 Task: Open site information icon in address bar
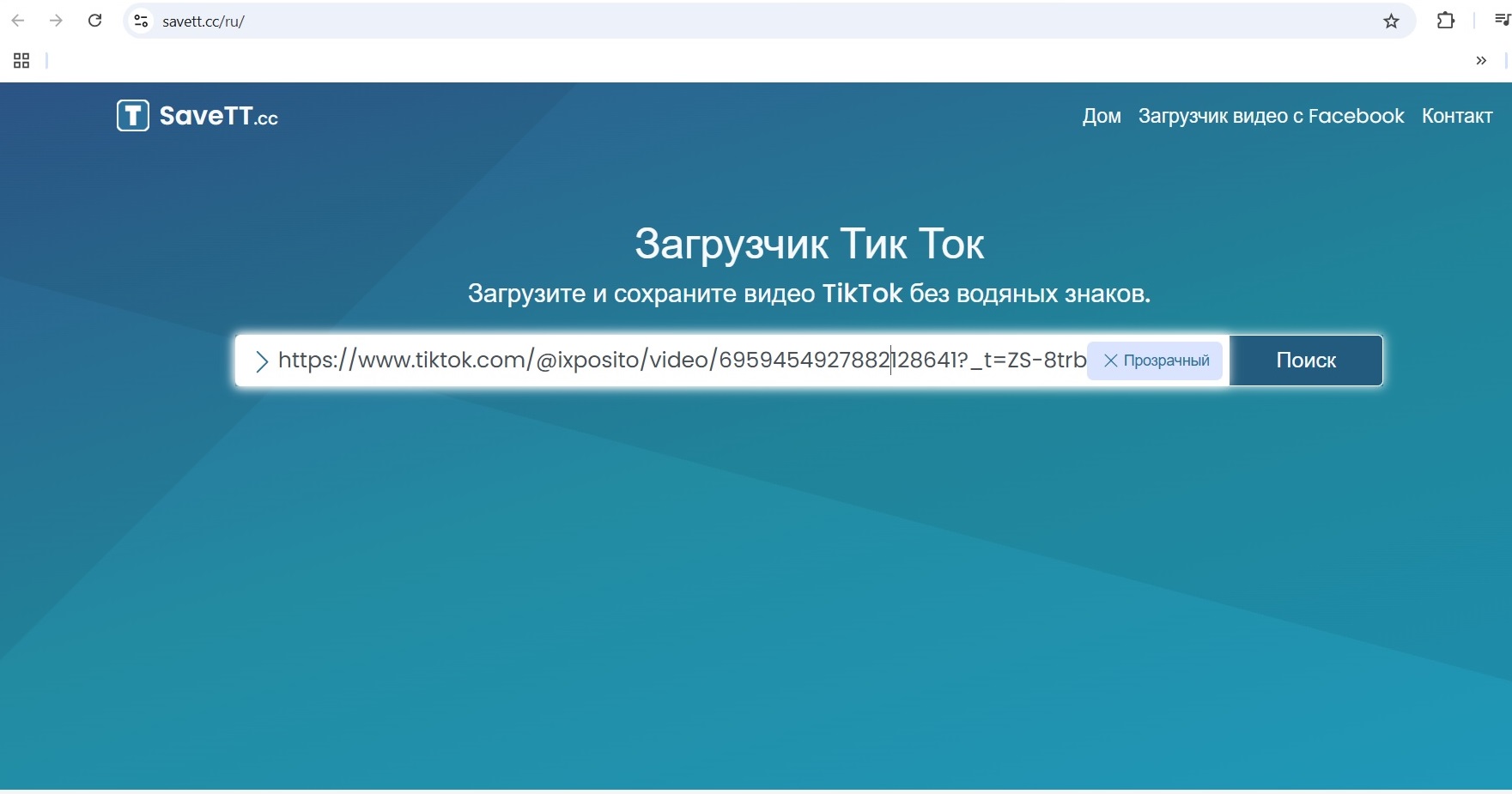[142, 21]
